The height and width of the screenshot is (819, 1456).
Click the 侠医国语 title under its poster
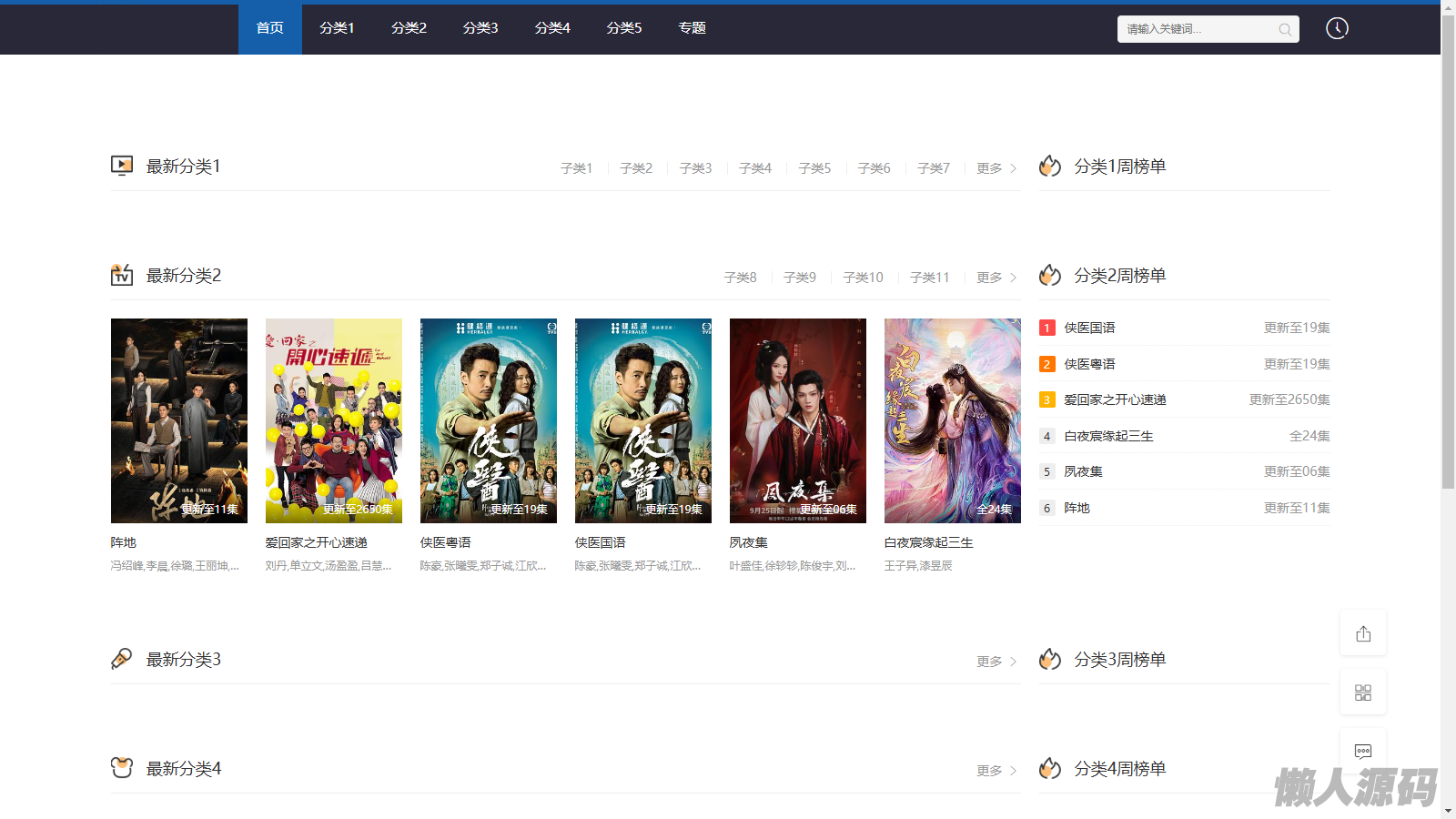tap(601, 542)
